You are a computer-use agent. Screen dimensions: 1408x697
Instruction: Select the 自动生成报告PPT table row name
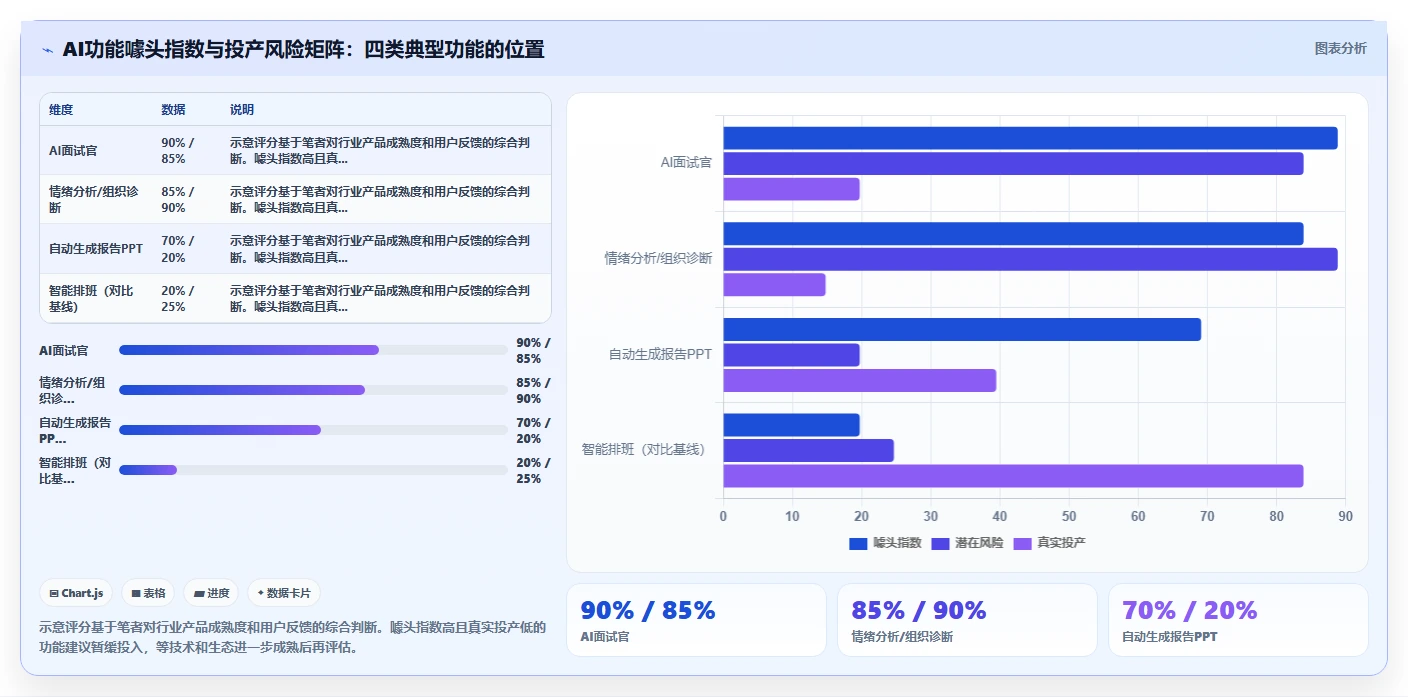95,249
